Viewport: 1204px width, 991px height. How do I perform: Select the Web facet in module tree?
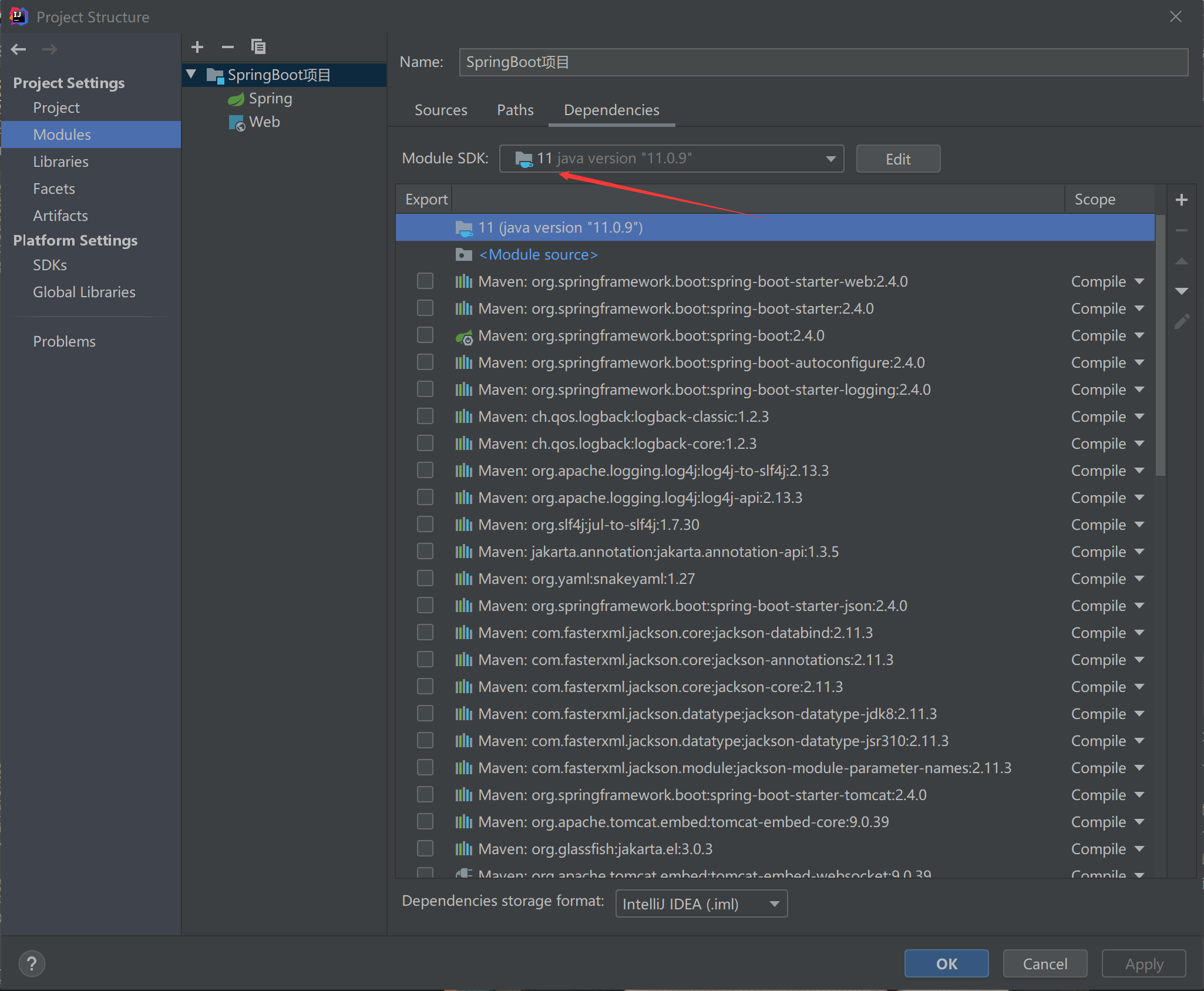click(264, 122)
